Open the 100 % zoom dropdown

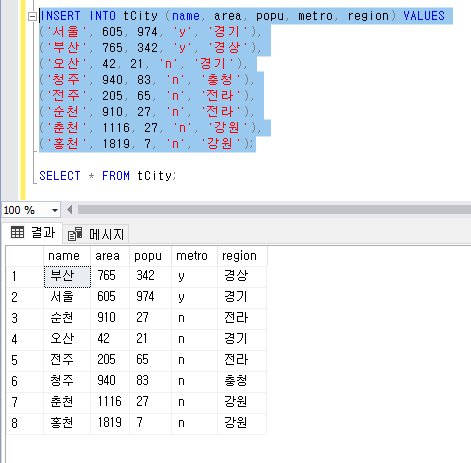(55, 210)
